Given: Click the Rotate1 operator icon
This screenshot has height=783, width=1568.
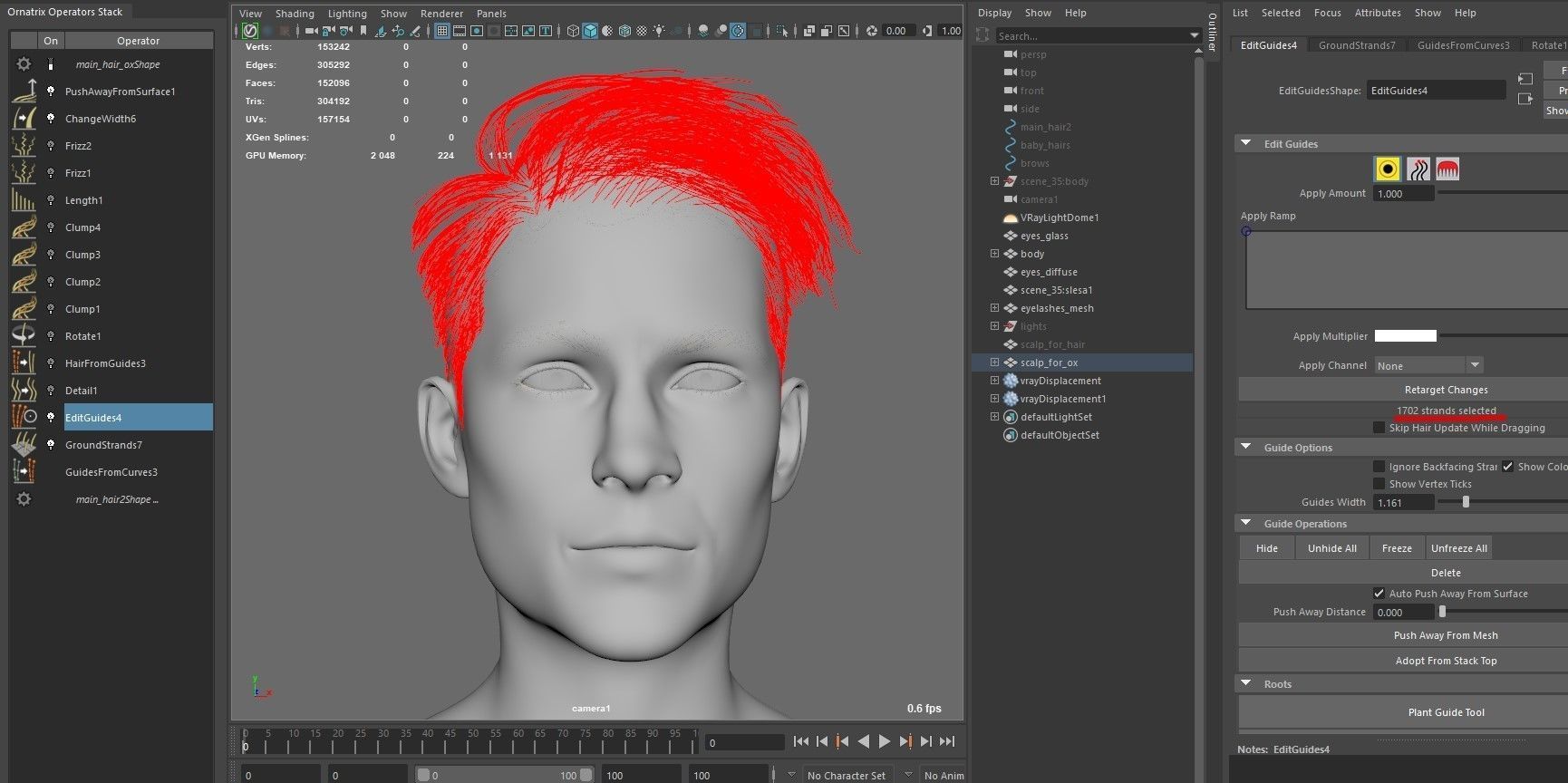Looking at the screenshot, I should click(x=24, y=335).
